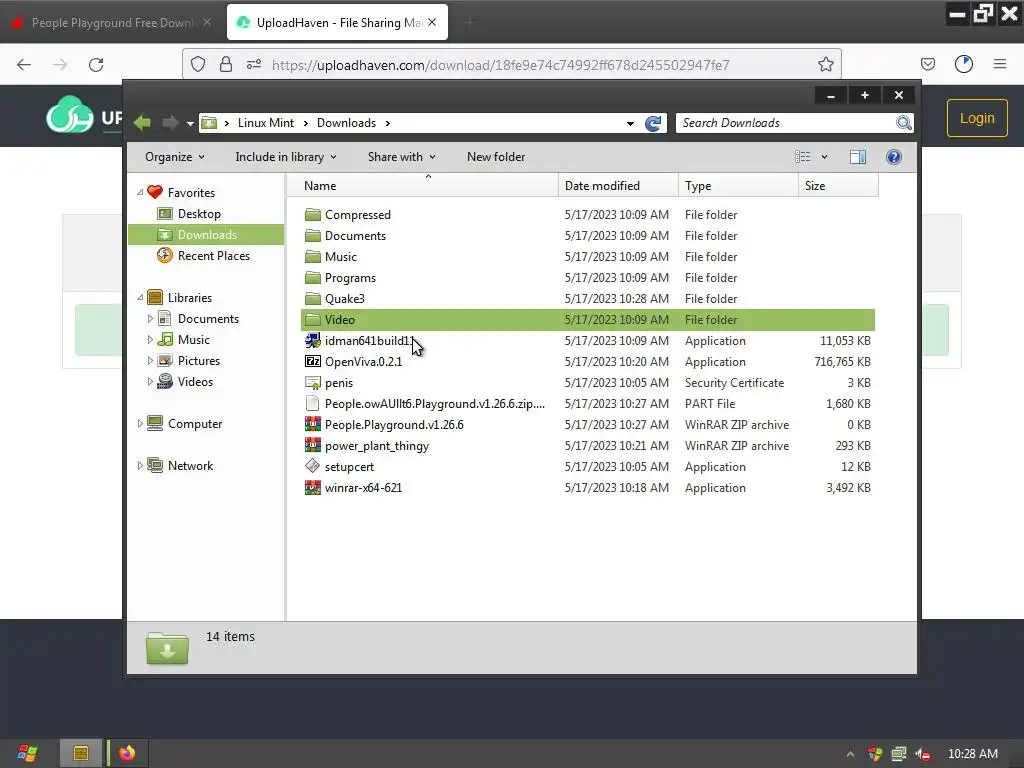Select the Quake3 folder icon

click(x=313, y=298)
